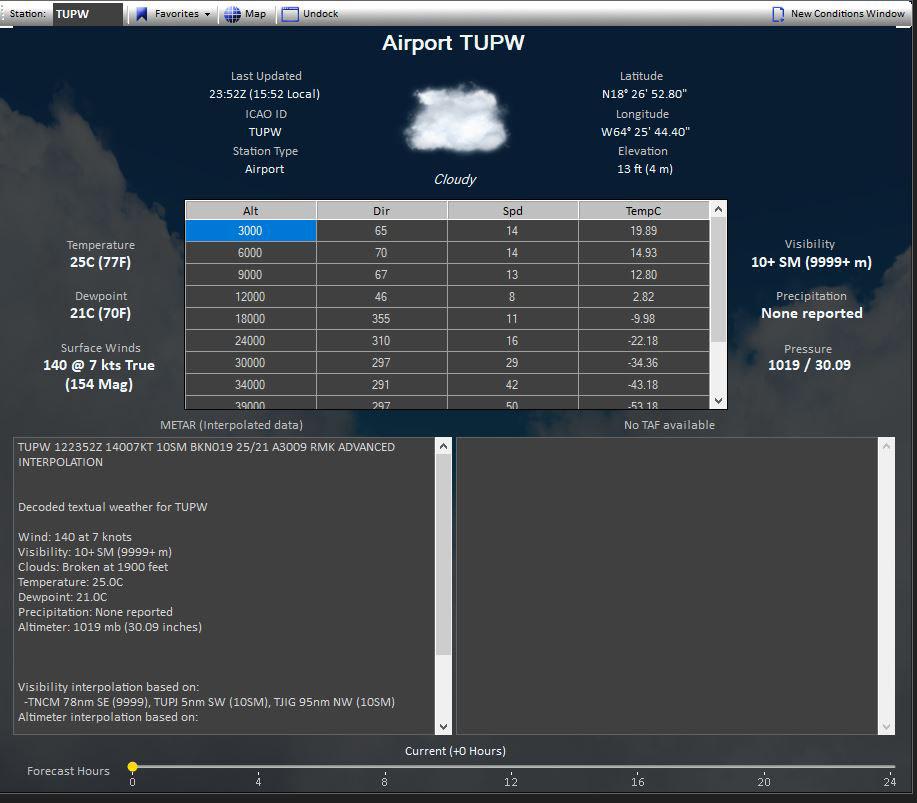Click the 16 mark on forecast slider
This screenshot has width=917, height=803.
click(637, 781)
